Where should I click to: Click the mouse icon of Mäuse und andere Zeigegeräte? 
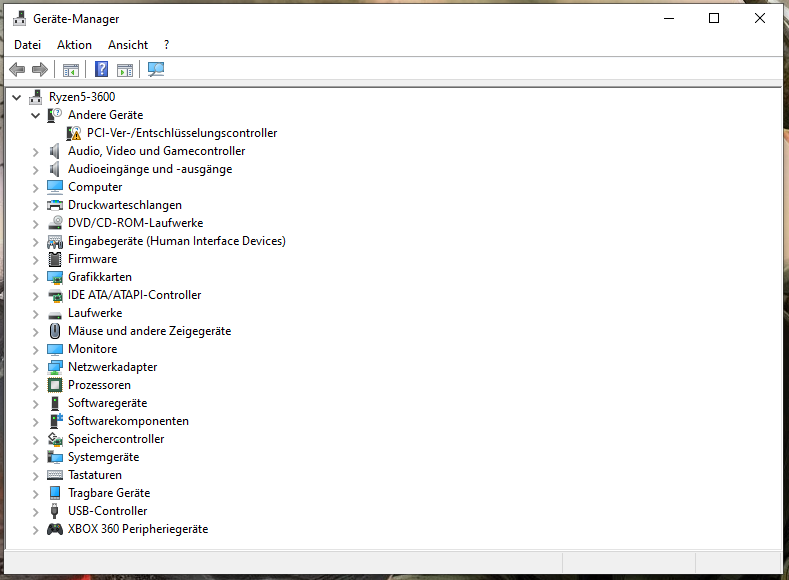(55, 331)
